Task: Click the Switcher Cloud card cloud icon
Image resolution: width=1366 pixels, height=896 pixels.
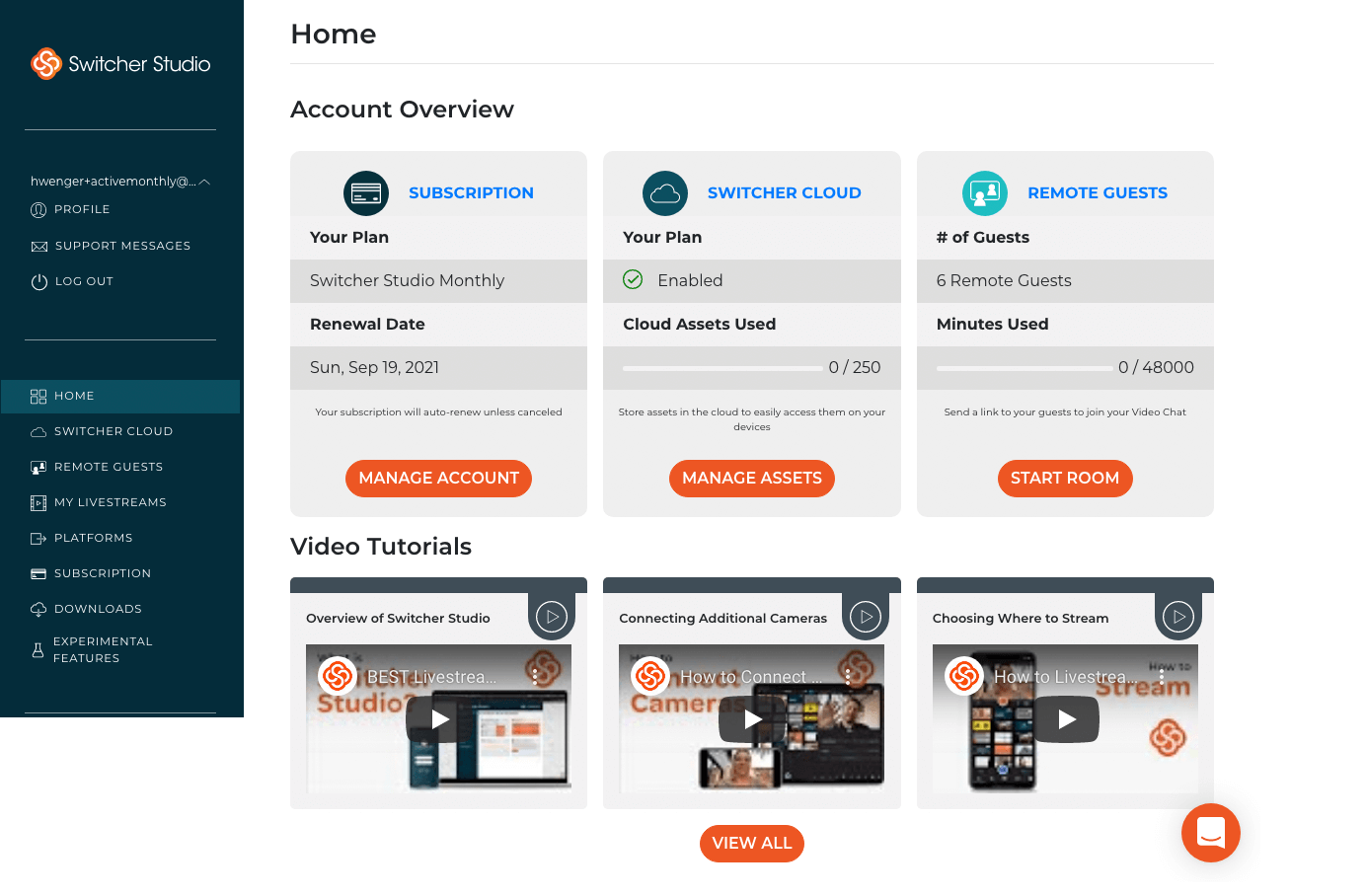Action: click(x=665, y=193)
